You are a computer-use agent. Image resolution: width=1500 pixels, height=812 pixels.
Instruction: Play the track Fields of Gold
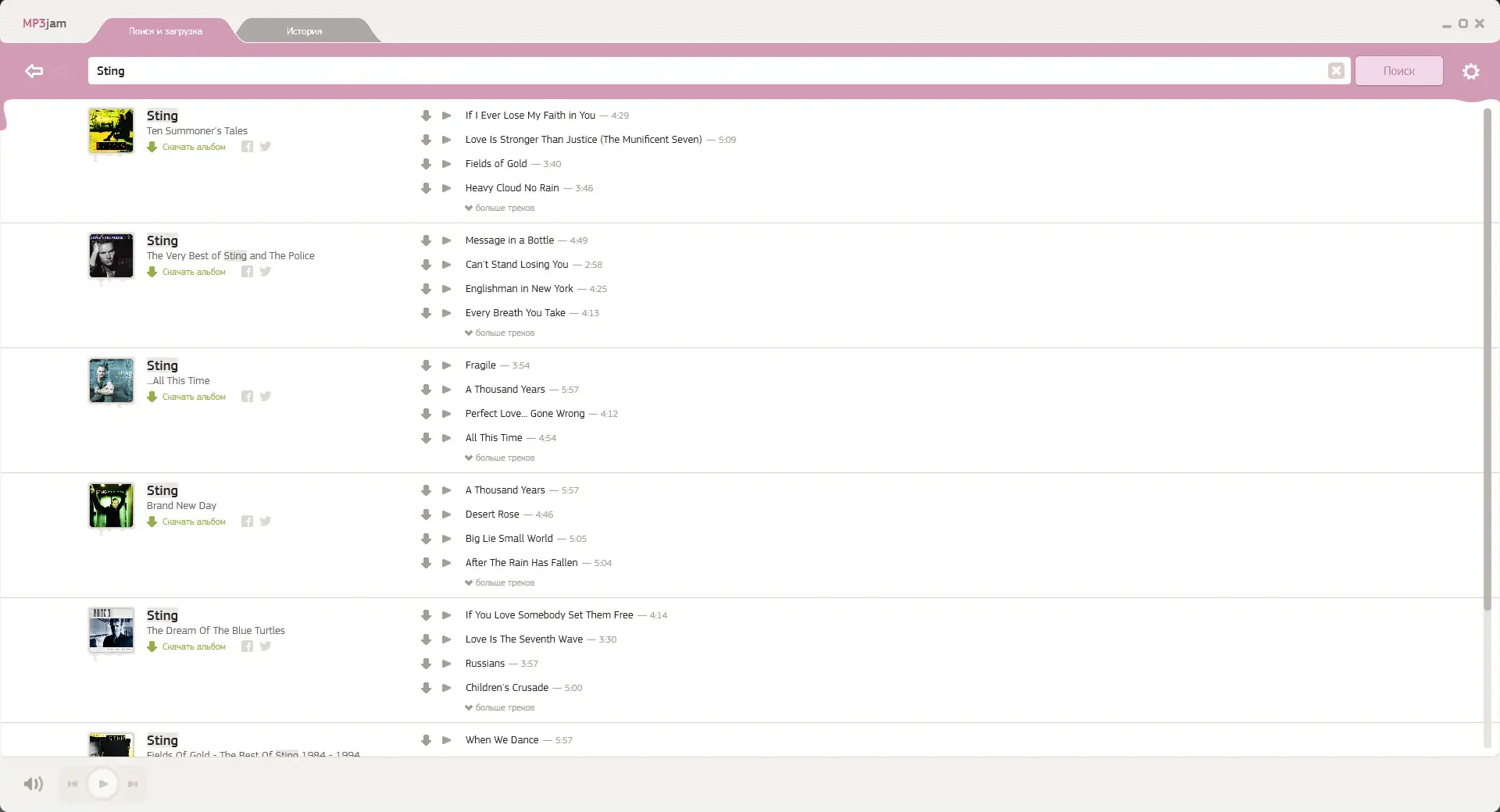pyautogui.click(x=447, y=164)
